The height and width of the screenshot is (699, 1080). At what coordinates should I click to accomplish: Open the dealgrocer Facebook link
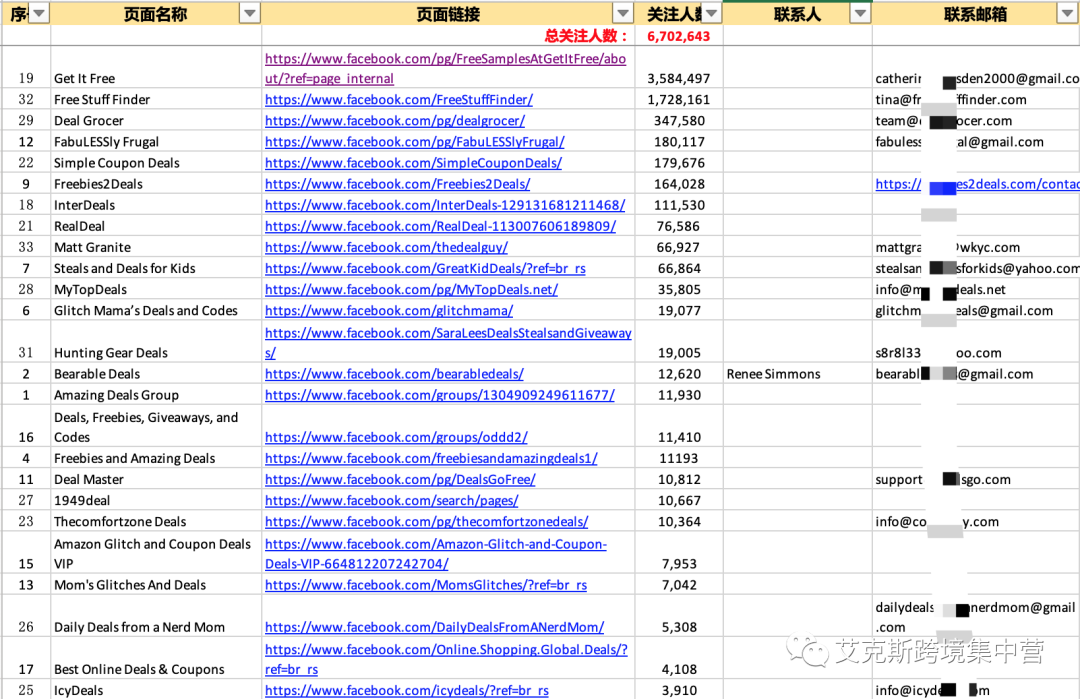click(395, 121)
